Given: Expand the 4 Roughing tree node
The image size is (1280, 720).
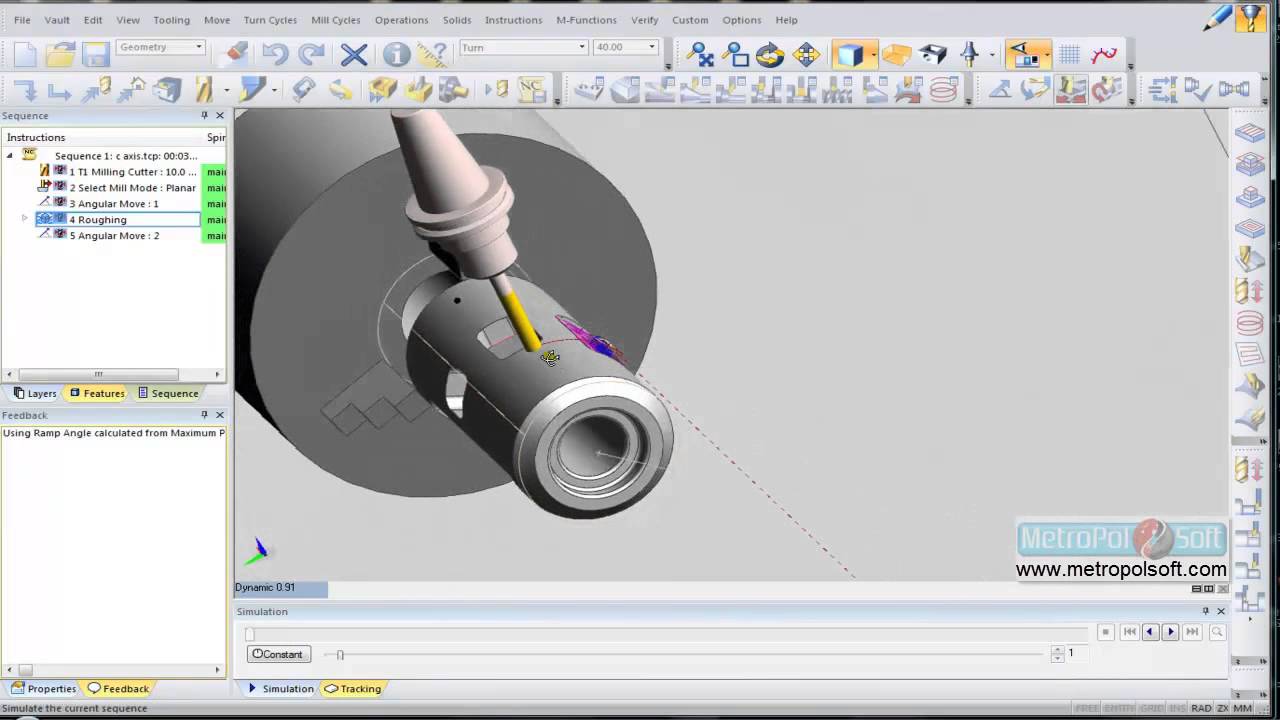Looking at the screenshot, I should tap(24, 219).
